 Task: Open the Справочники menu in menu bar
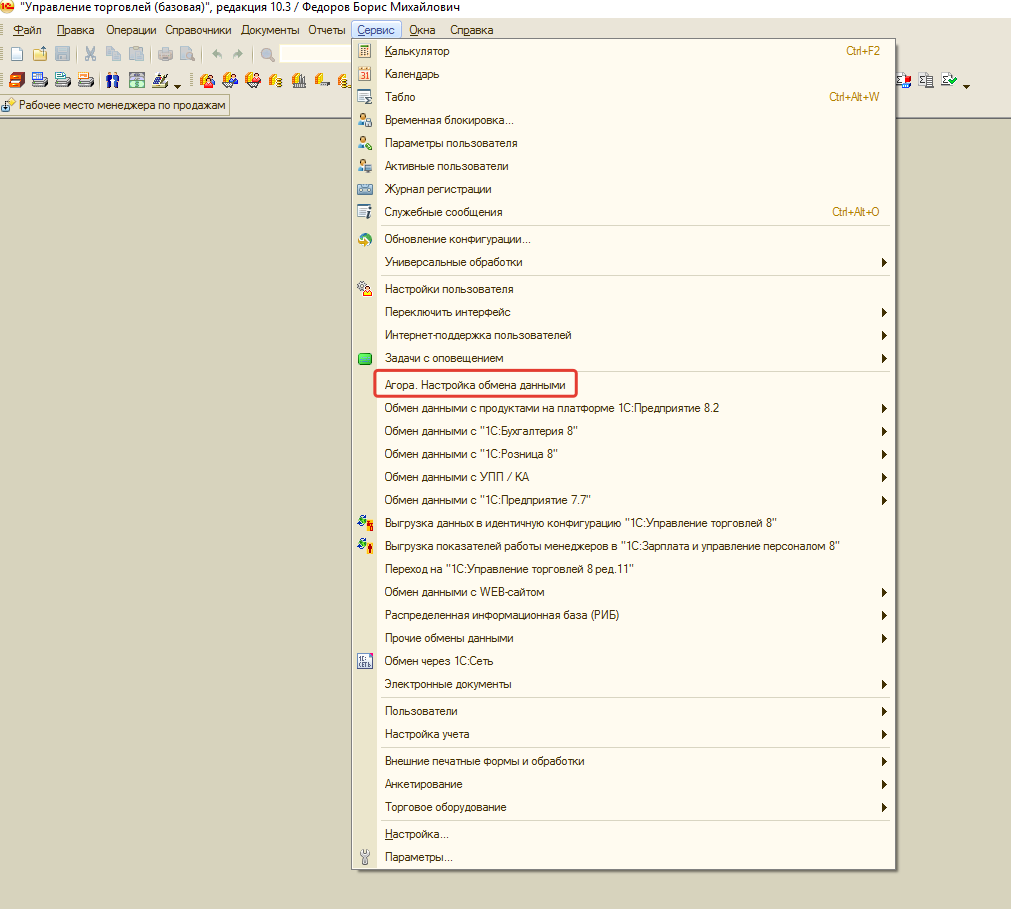click(x=198, y=30)
